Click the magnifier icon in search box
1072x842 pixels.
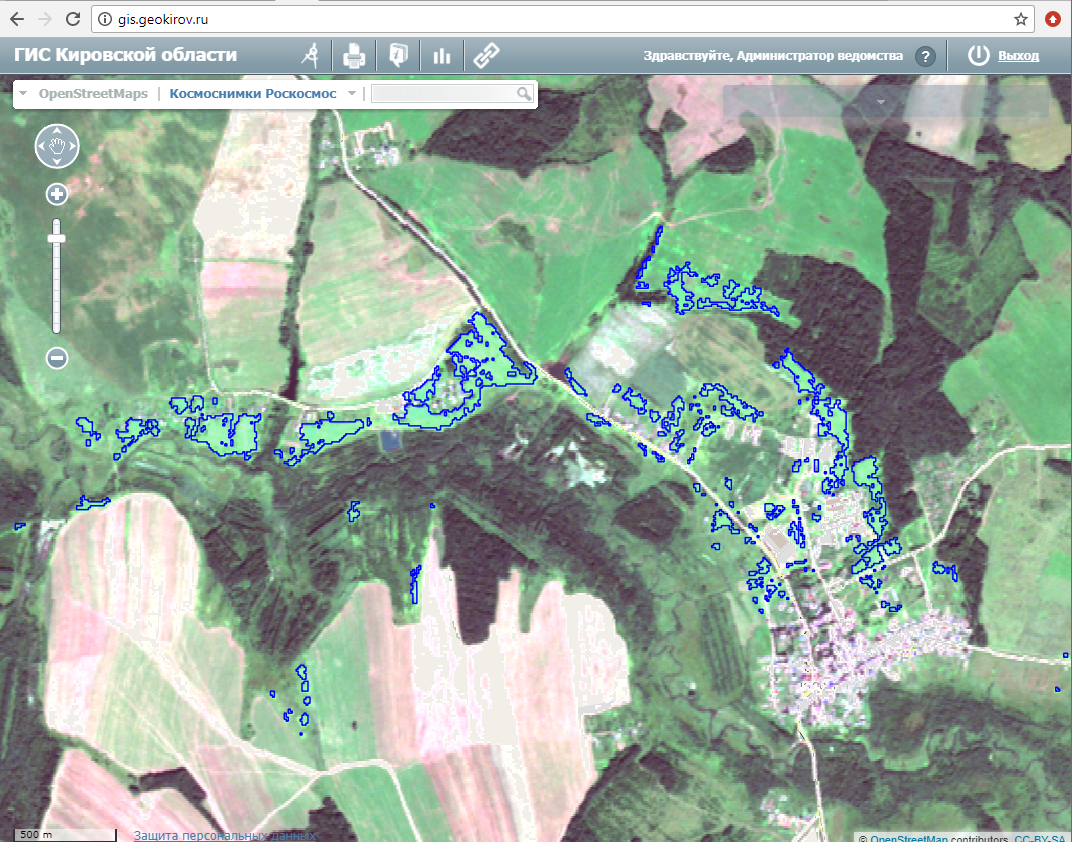[523, 94]
